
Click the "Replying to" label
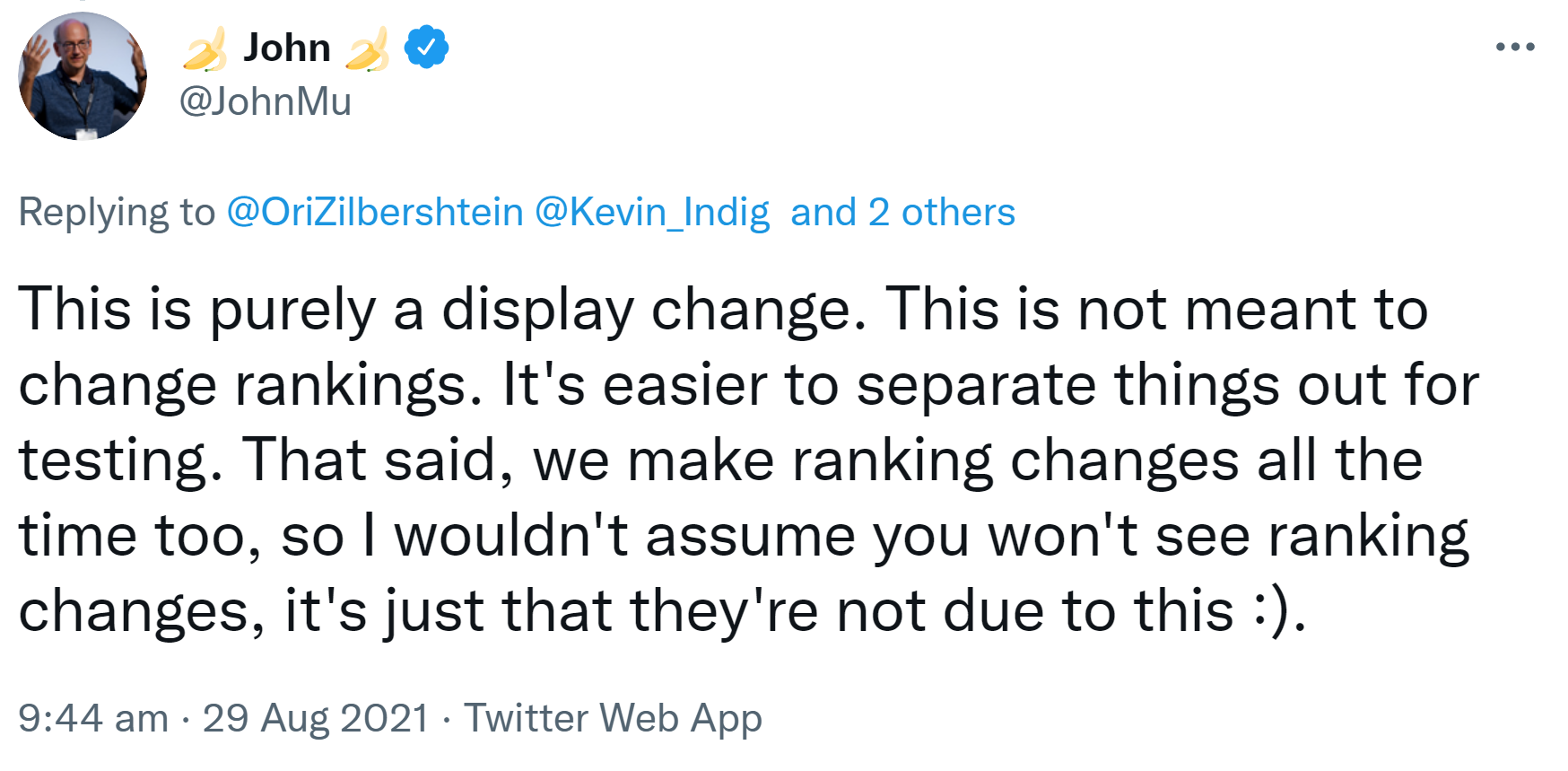(117, 213)
